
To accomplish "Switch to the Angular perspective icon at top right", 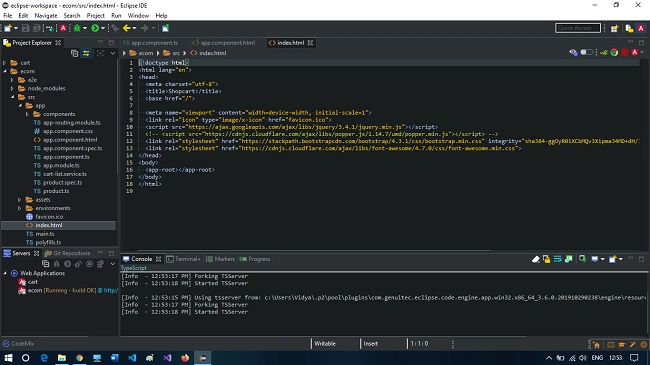I will tap(641, 28).
